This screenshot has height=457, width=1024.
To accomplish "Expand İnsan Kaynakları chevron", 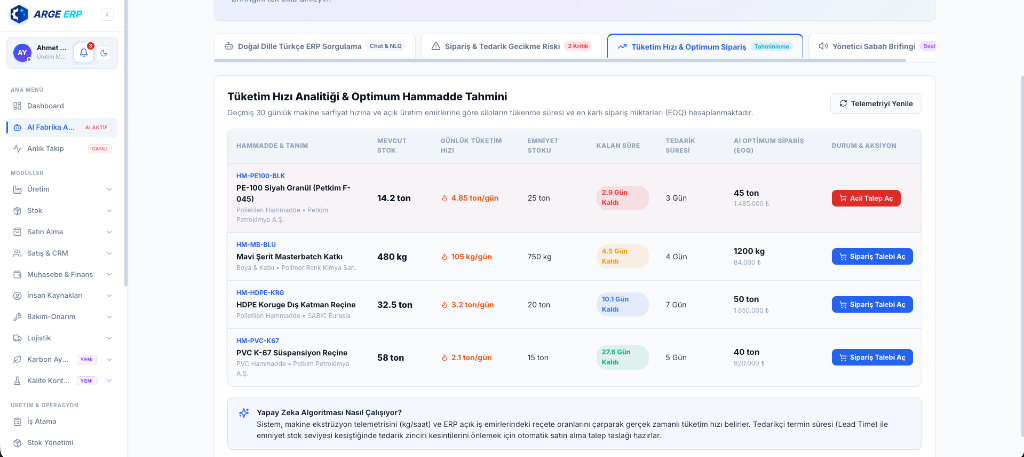I will click(x=109, y=296).
